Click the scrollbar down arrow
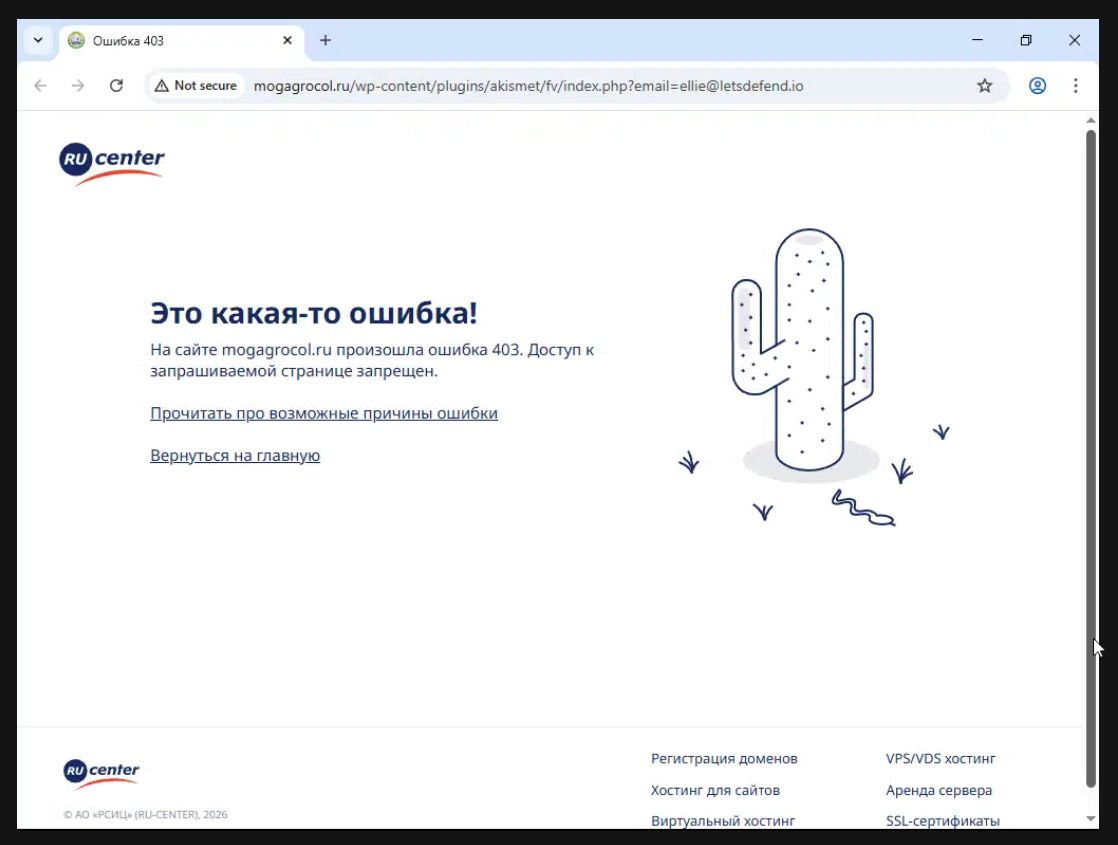The width and height of the screenshot is (1118, 845). pyautogui.click(x=1091, y=819)
